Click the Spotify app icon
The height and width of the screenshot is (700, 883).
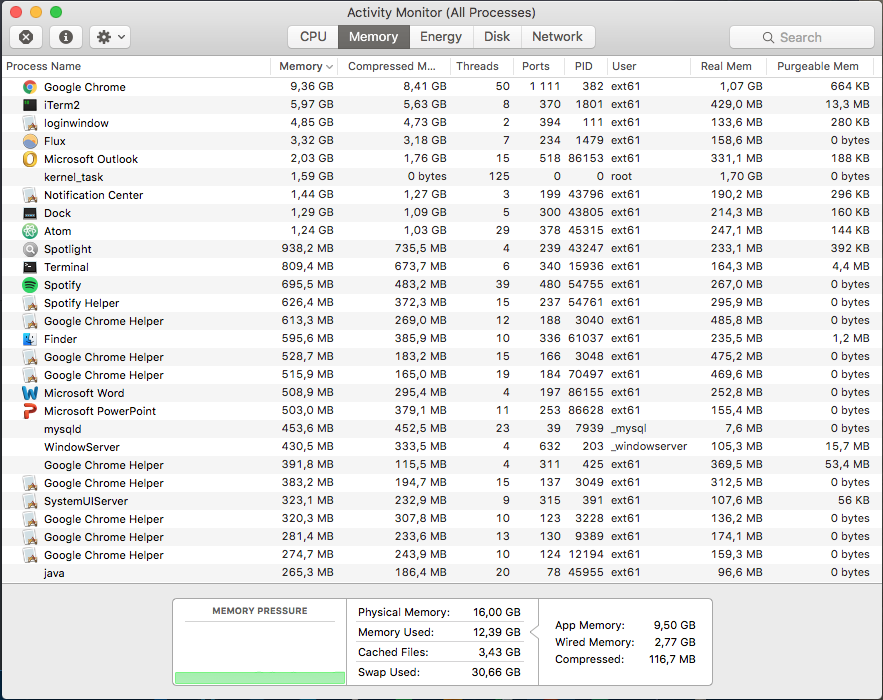tap(30, 285)
